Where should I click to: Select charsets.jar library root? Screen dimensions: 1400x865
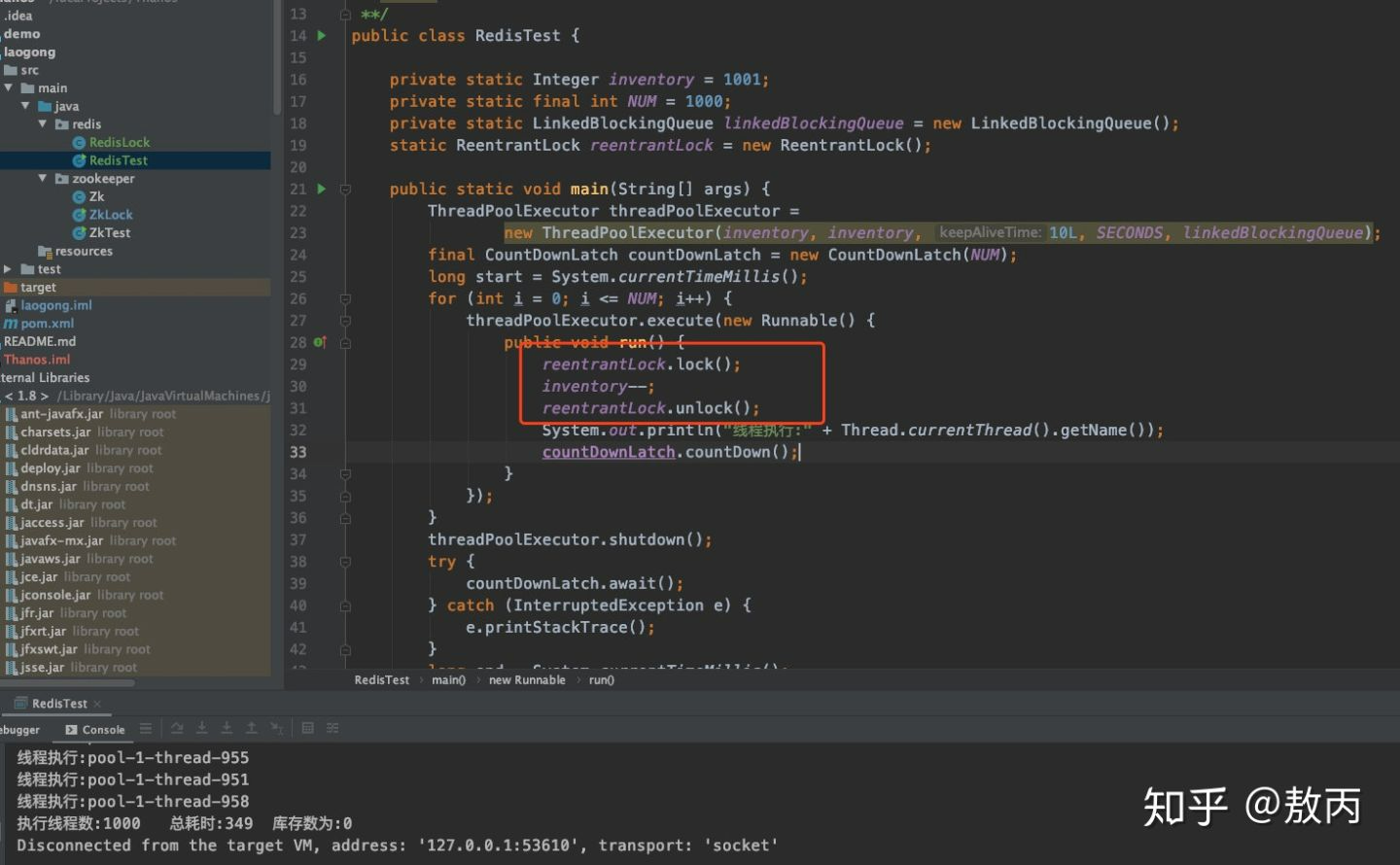92,432
